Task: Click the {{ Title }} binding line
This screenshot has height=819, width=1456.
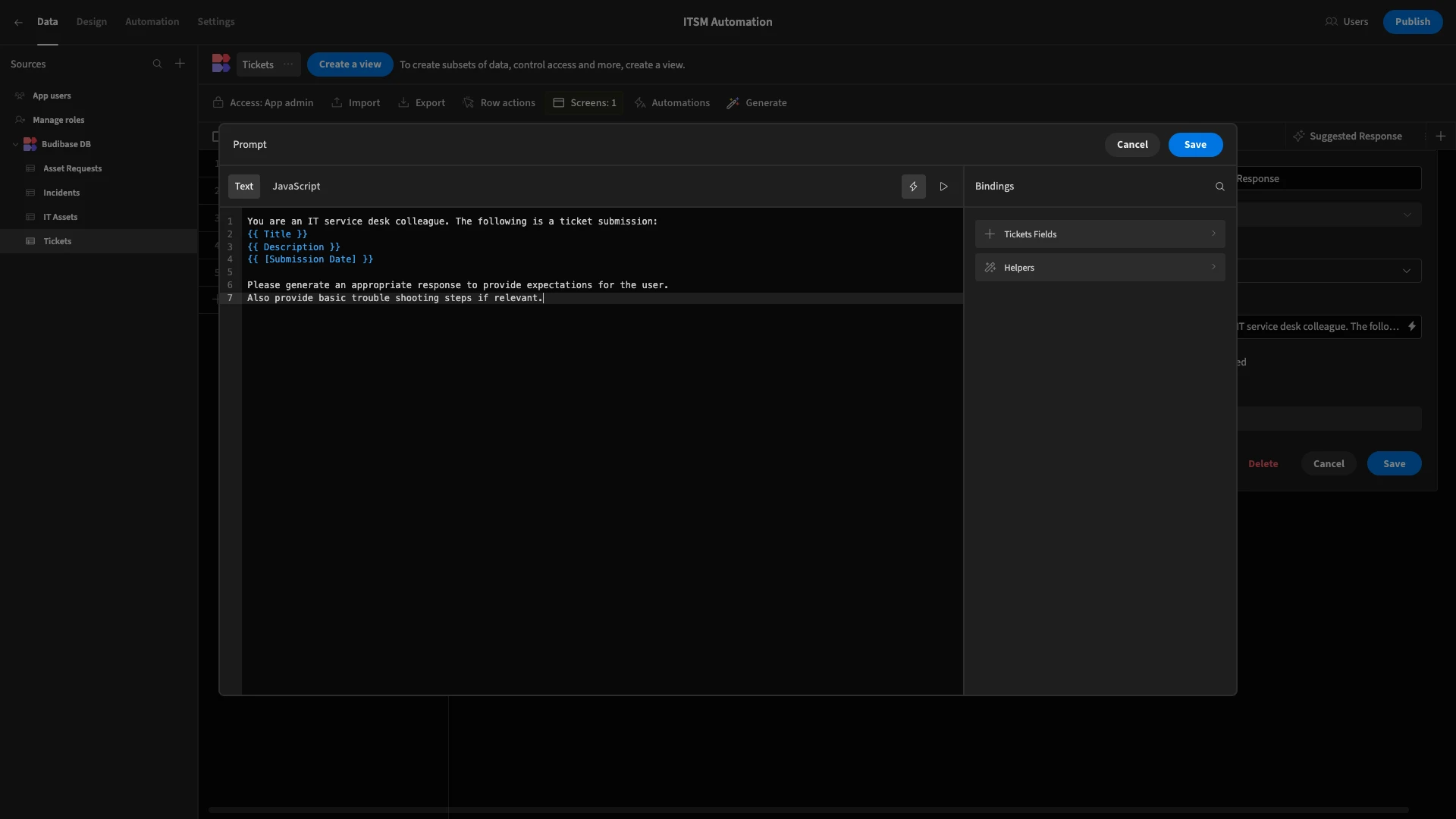Action: [278, 234]
